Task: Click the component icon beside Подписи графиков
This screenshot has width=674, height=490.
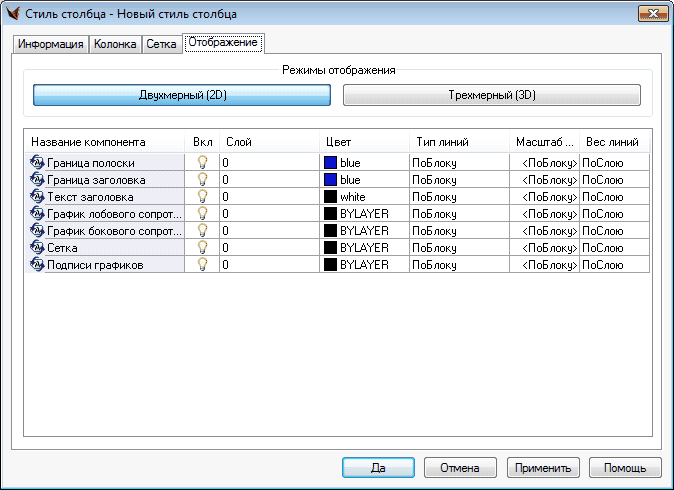Action: point(39,265)
